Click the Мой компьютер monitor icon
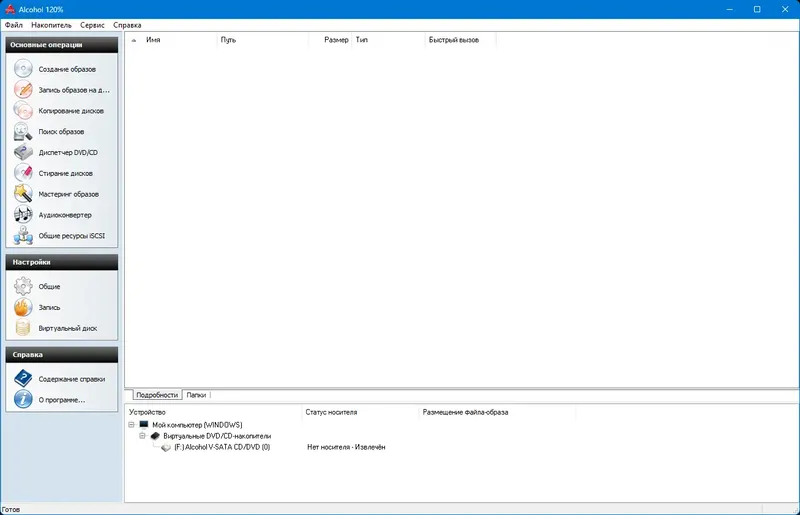Image resolution: width=800 pixels, height=515 pixels. click(x=144, y=425)
